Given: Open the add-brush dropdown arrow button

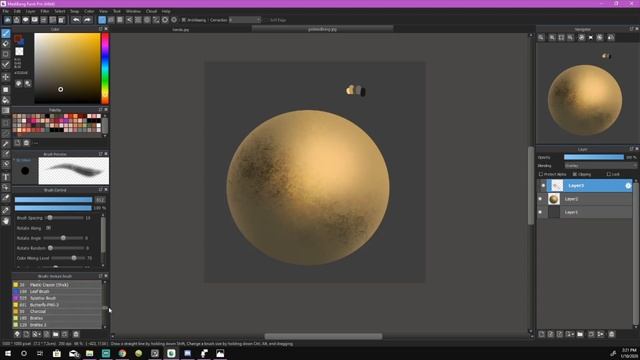Looking at the screenshot, I should (36, 334).
